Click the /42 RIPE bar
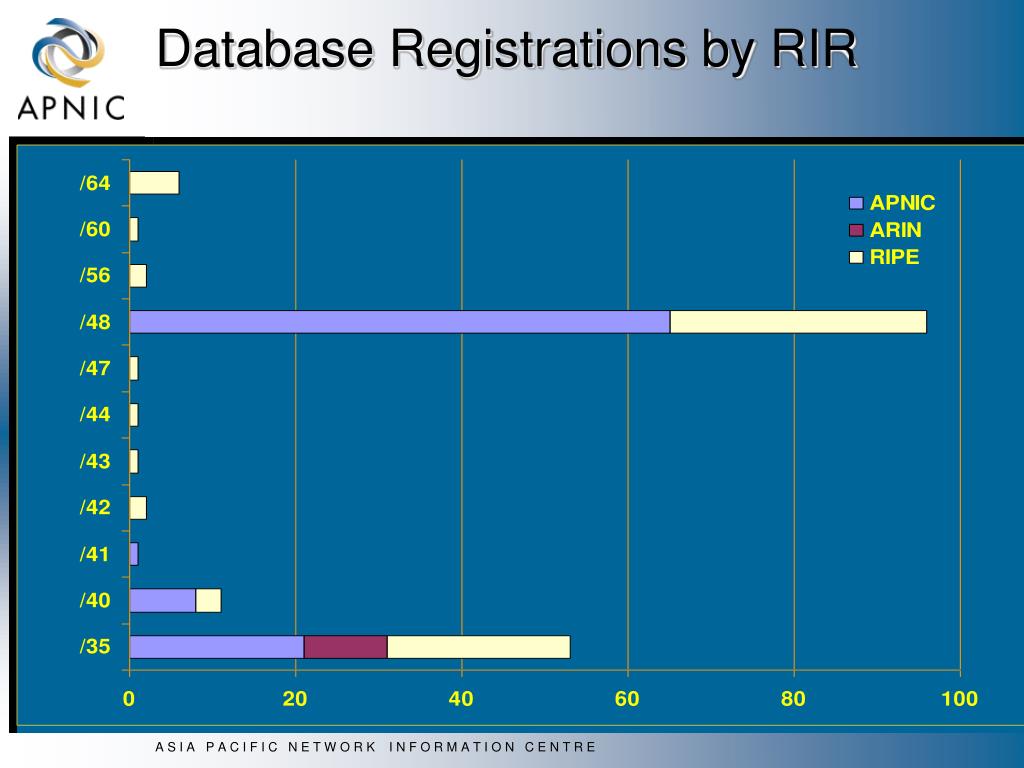The image size is (1024, 768). (x=138, y=507)
